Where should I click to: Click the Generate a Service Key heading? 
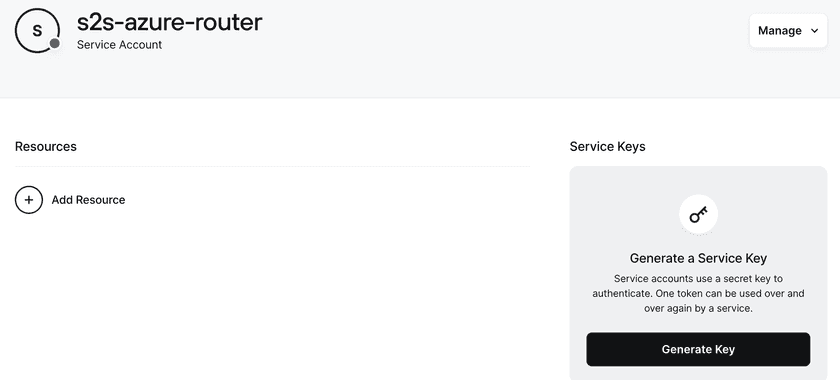tap(698, 258)
